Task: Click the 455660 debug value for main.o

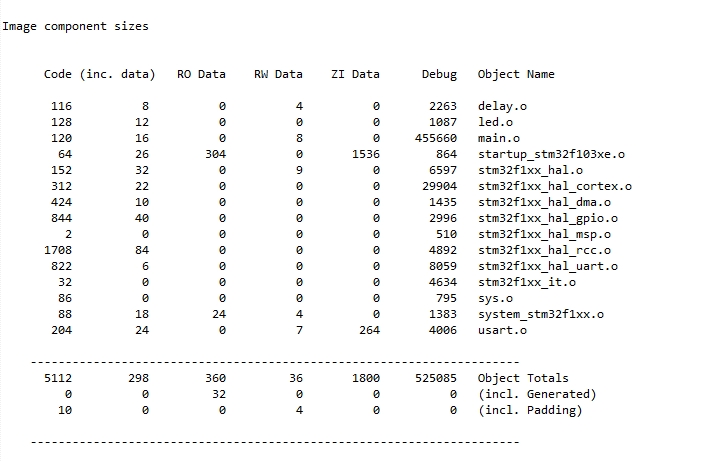Action: click(x=436, y=138)
